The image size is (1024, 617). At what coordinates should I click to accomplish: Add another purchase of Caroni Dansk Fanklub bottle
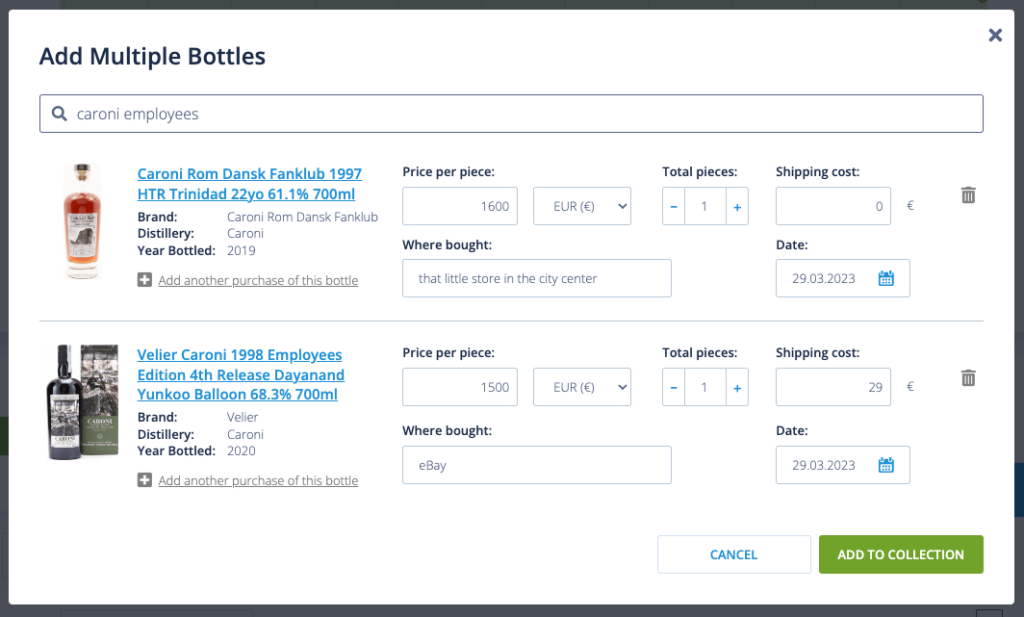pos(258,280)
